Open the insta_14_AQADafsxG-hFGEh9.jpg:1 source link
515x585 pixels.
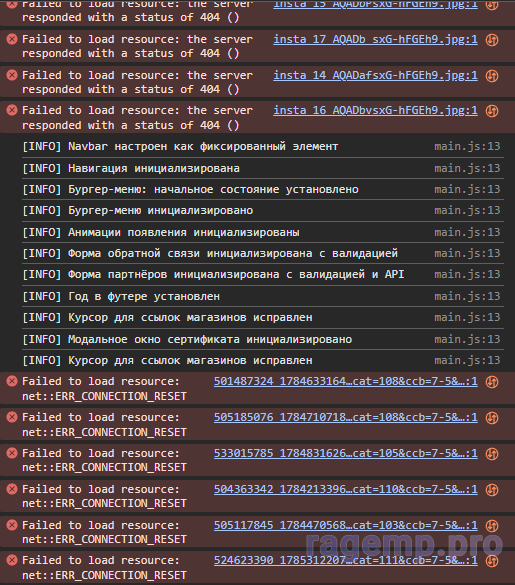point(375,76)
